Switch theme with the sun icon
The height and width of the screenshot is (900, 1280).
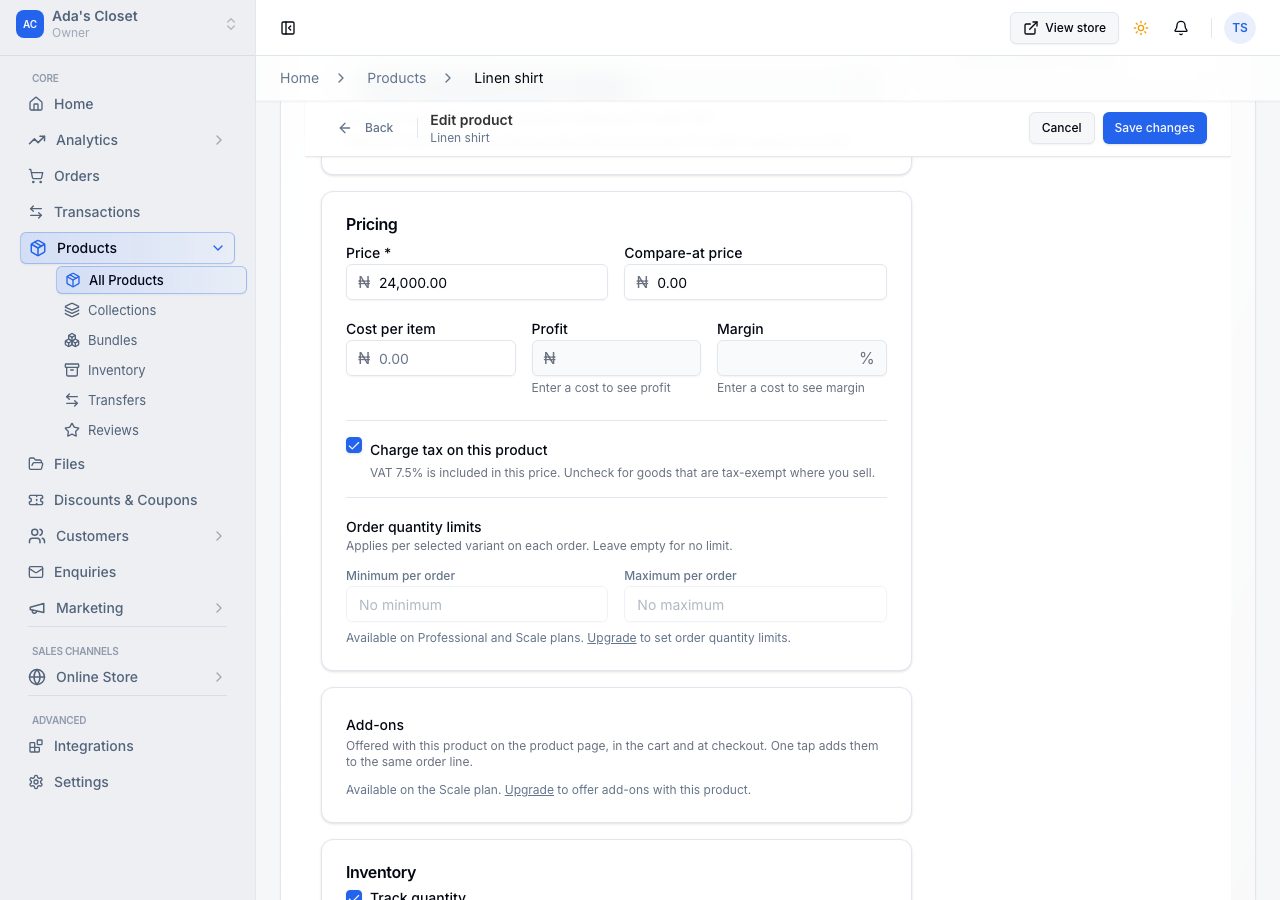[x=1141, y=28]
